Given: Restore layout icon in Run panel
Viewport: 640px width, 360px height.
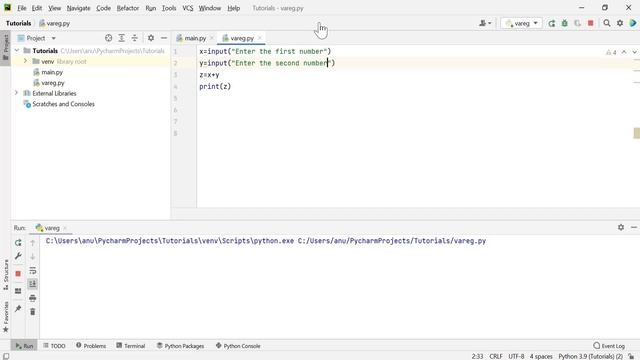Looking at the screenshot, I should click(x=18, y=291).
